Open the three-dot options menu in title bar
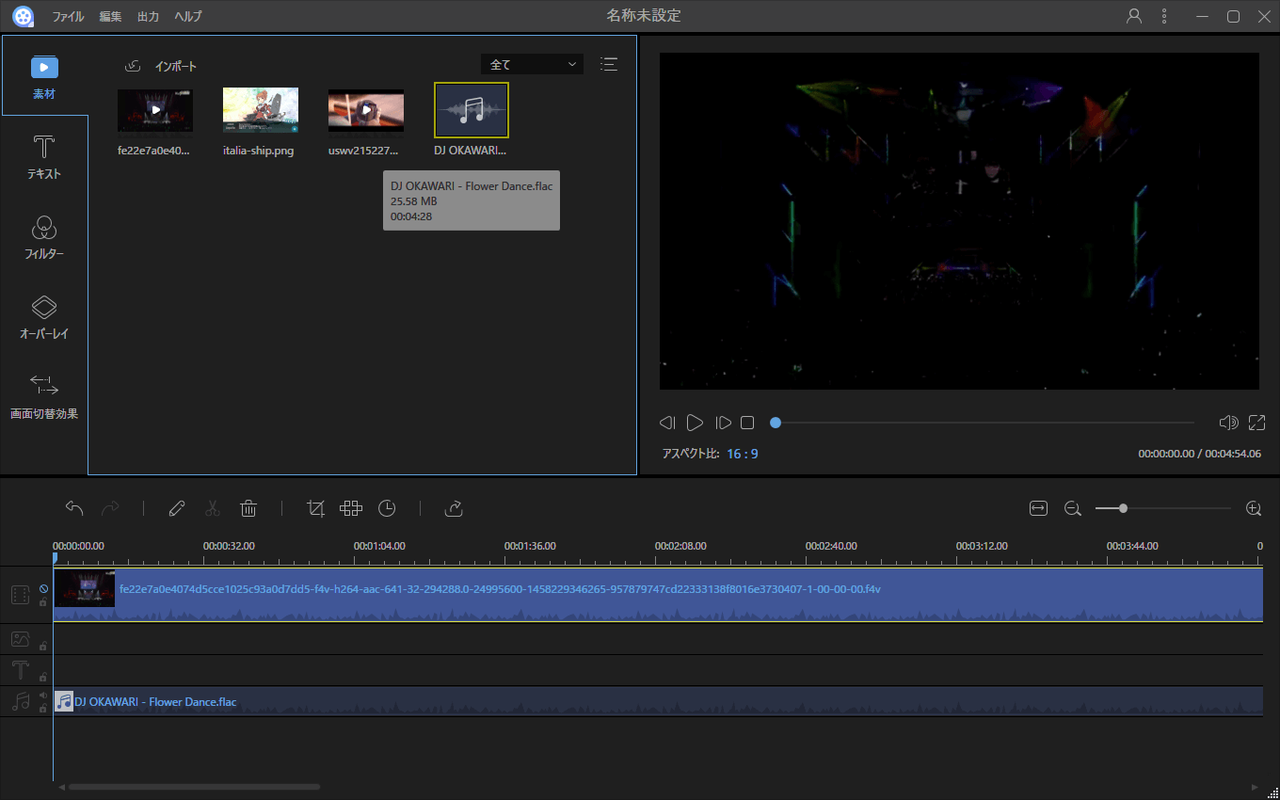Viewport: 1280px width, 800px height. (1164, 17)
